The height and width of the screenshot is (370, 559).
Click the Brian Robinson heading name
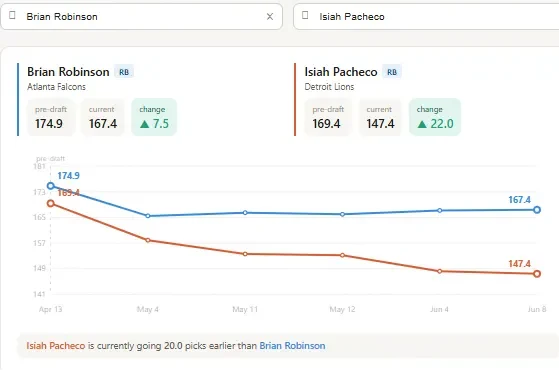[x=68, y=72]
